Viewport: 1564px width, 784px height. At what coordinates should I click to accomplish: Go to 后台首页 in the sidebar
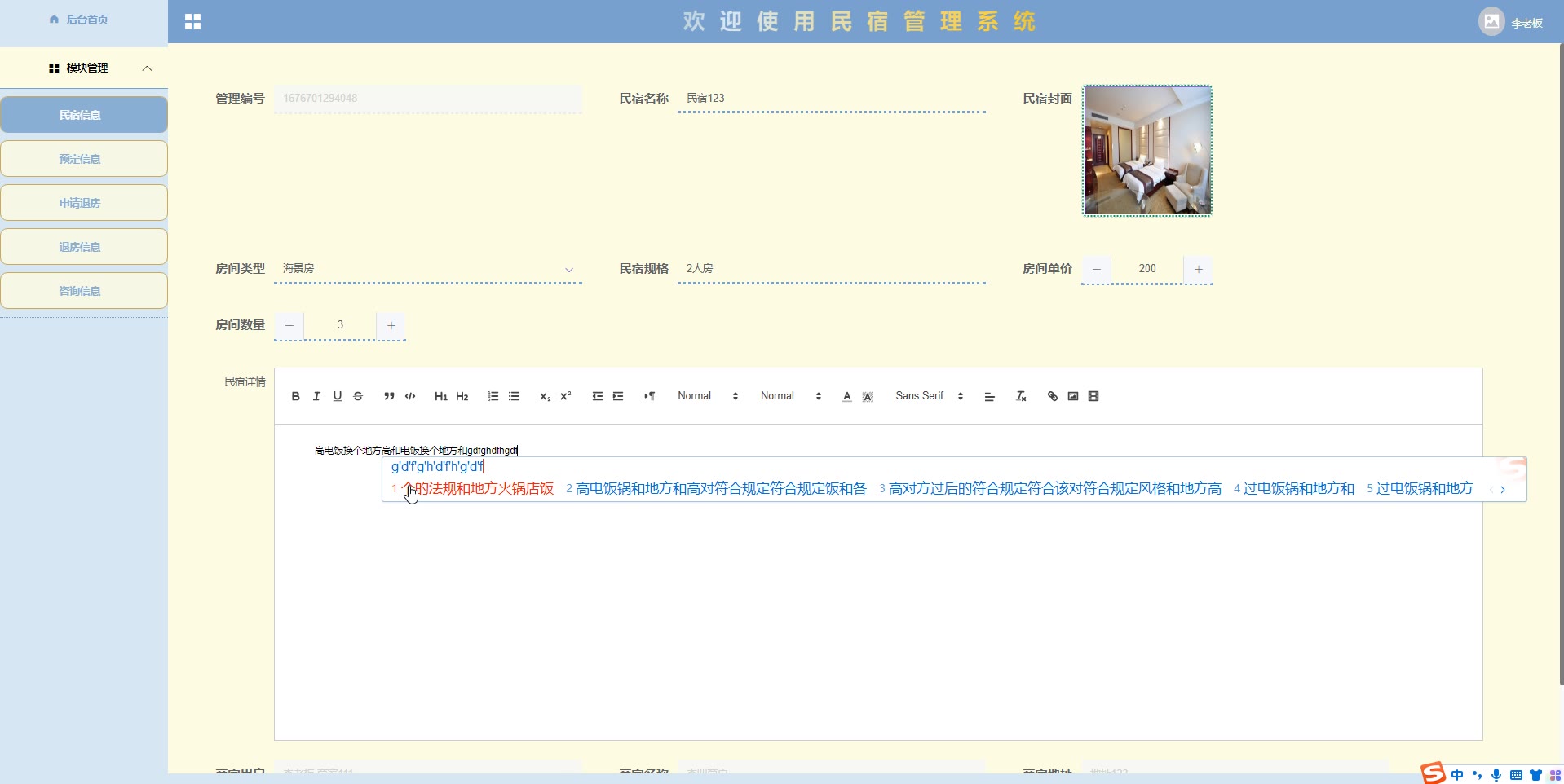tap(79, 20)
